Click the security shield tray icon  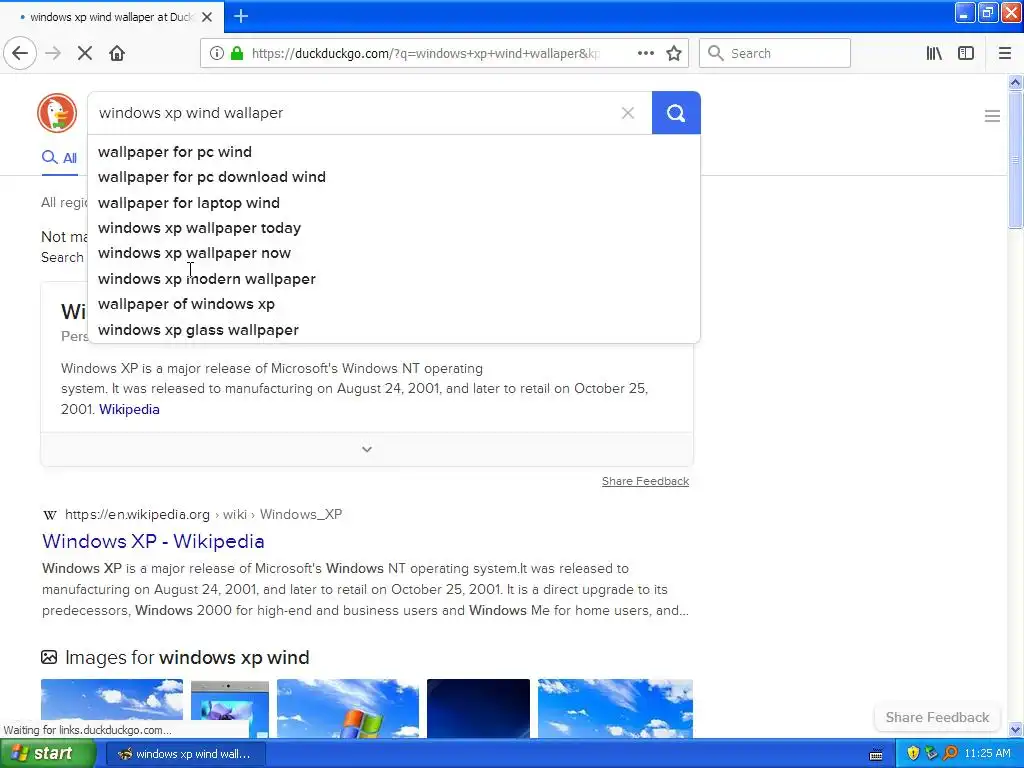[x=913, y=754]
